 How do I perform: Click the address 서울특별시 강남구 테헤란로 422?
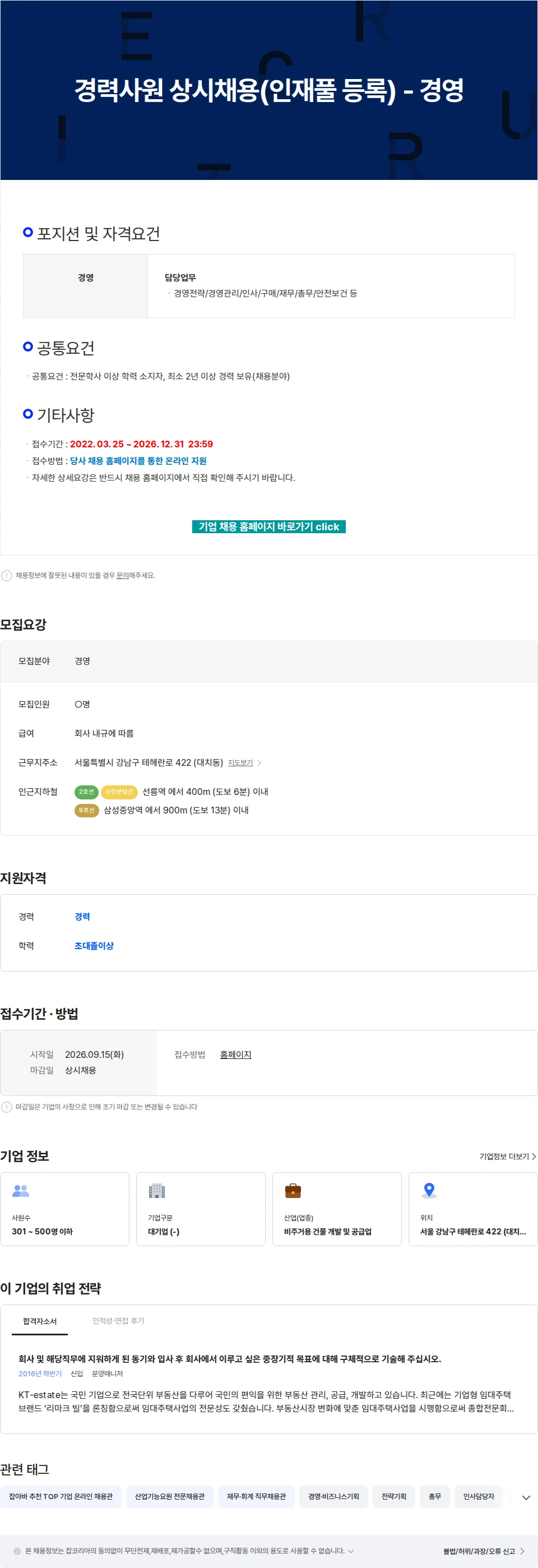click(149, 762)
